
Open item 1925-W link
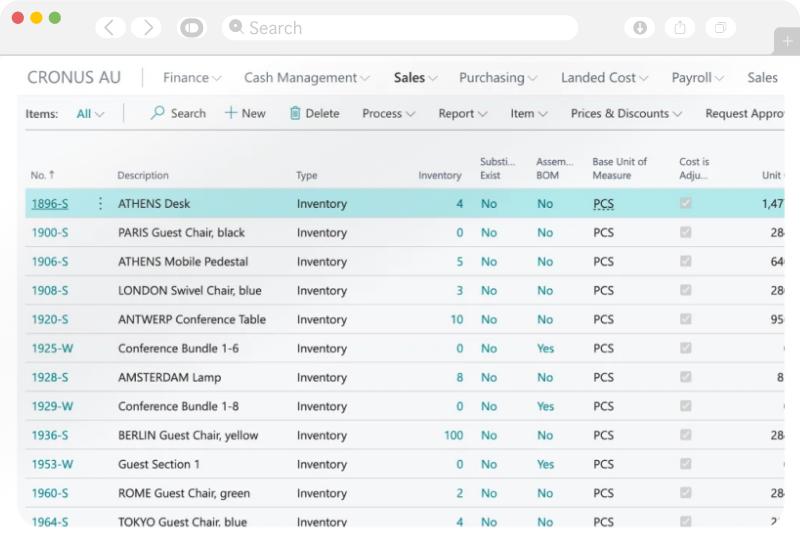pyautogui.click(x=52, y=349)
